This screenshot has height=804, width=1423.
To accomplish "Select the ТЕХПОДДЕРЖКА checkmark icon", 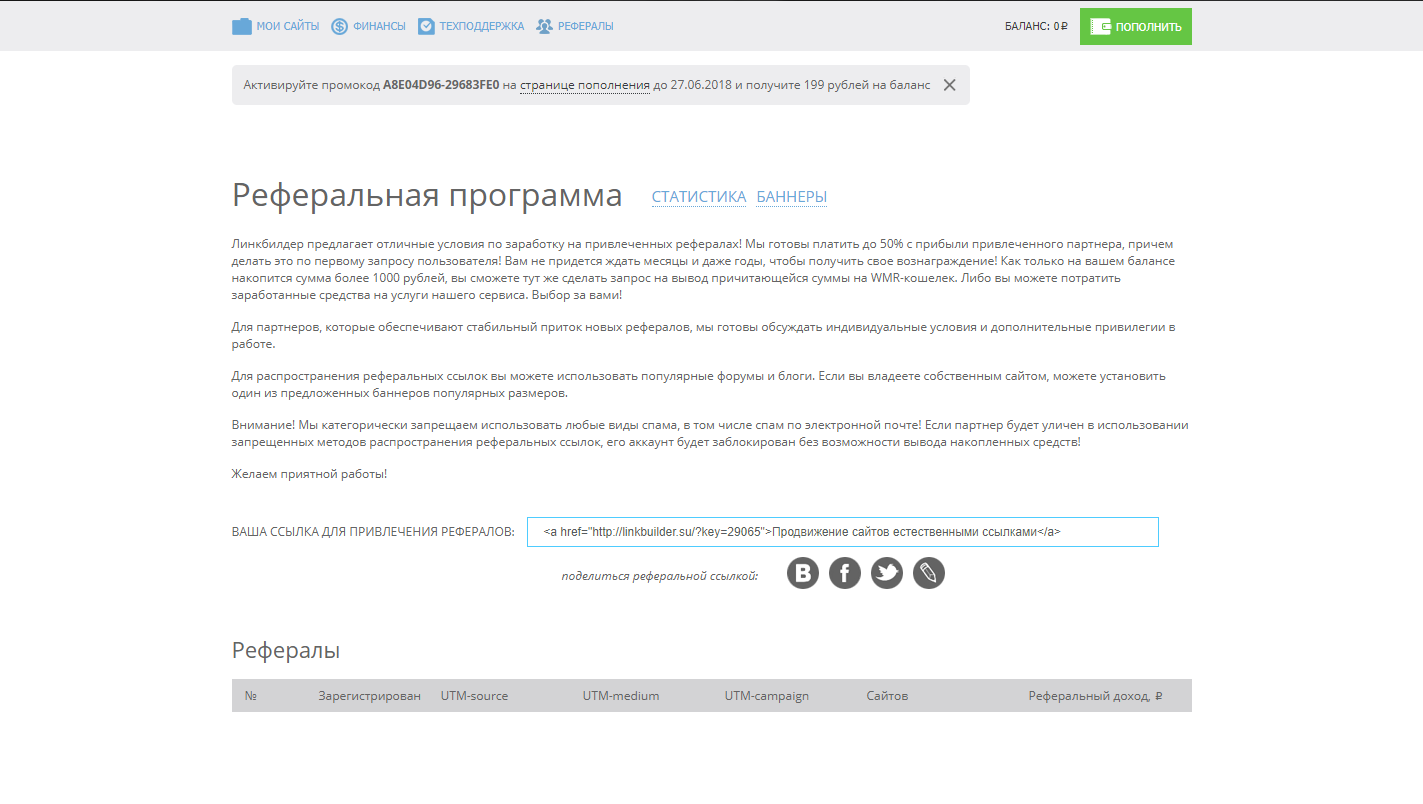I will point(427,26).
